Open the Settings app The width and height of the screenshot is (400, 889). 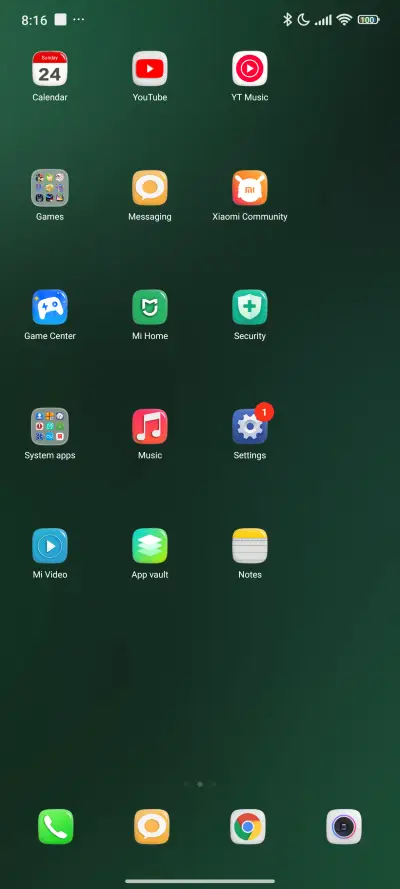point(250,426)
